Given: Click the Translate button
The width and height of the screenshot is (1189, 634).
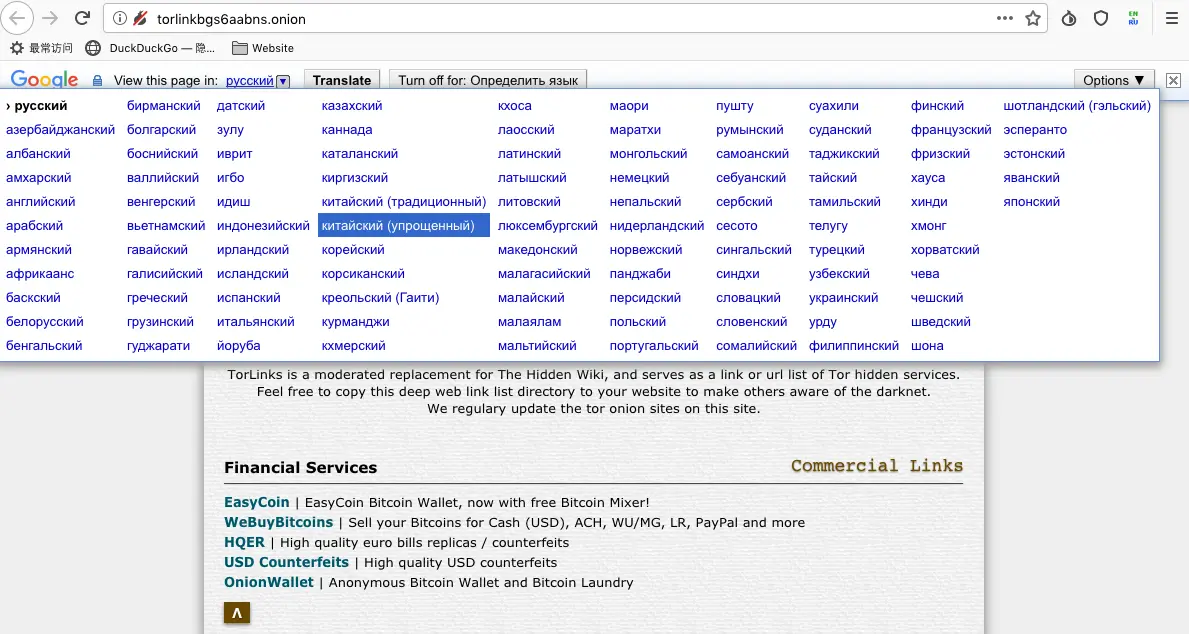Looking at the screenshot, I should coord(342,80).
